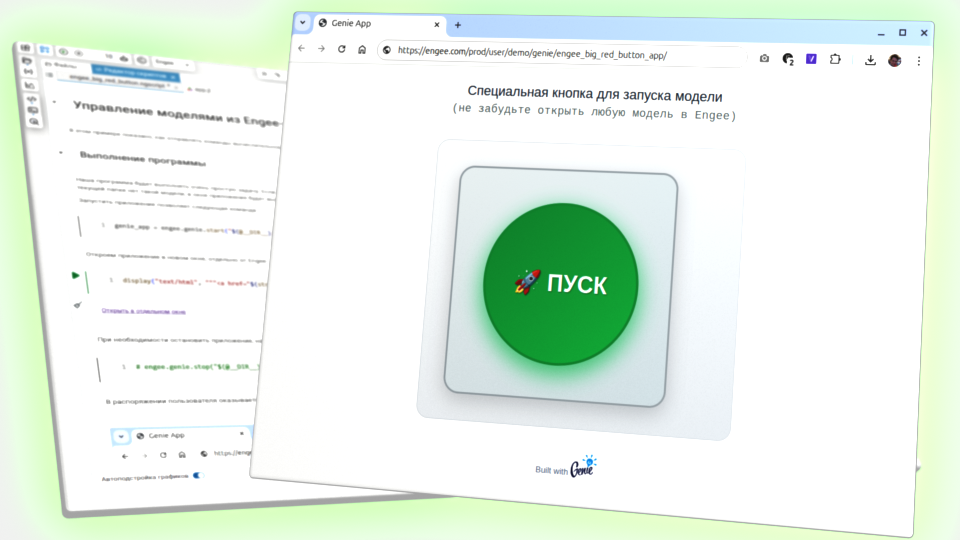Open the browser extensions puzzle icon
Viewport: 960px width, 540px height.
pyautogui.click(x=835, y=59)
